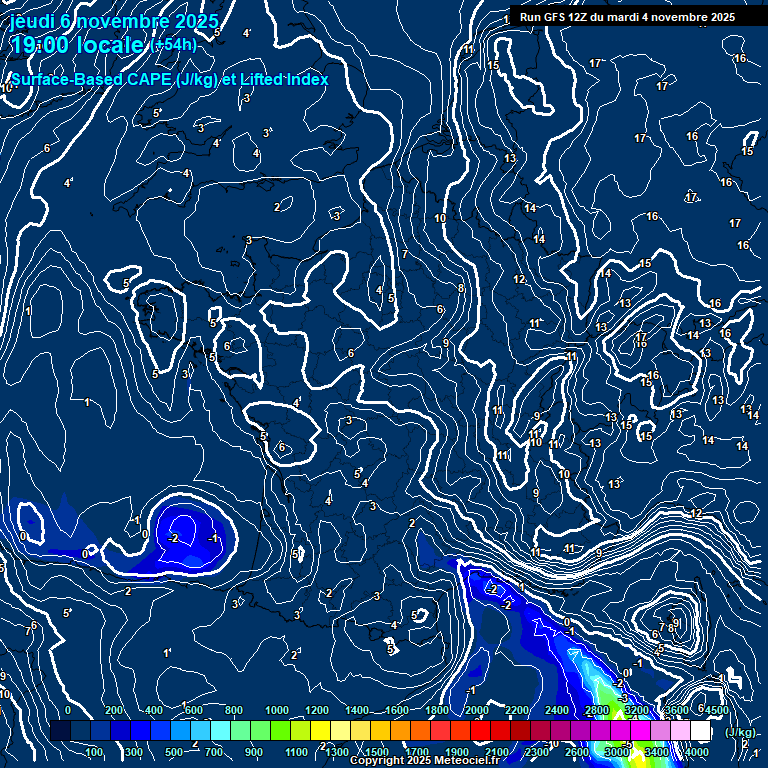Click the '(+54h)' forecast offset text
The height and width of the screenshot is (768, 768).
coord(173,45)
